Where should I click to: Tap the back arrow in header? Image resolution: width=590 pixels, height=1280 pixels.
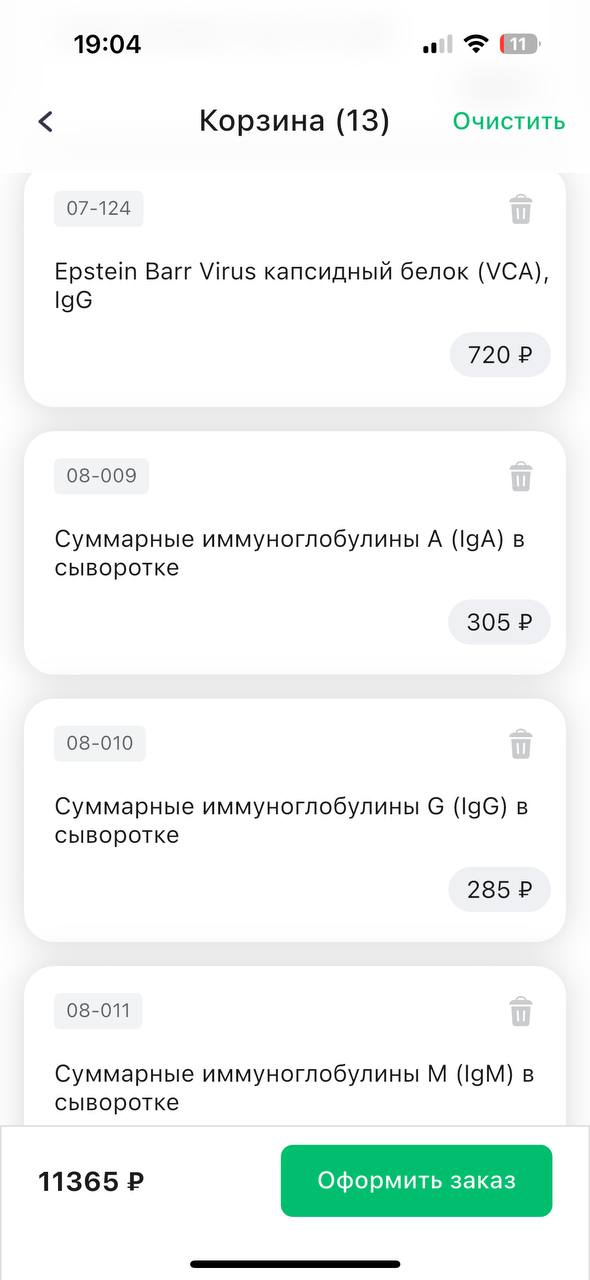(45, 122)
